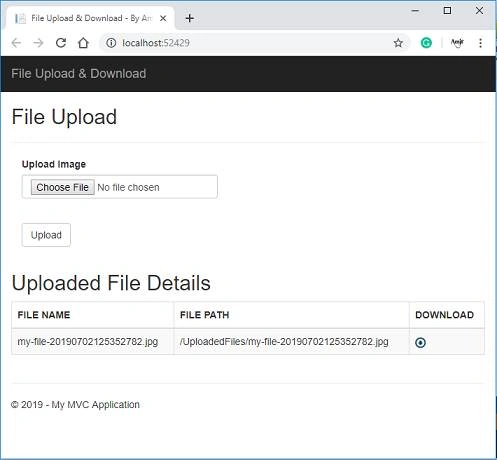Click the browser forward arrow
497x460 pixels.
click(38, 43)
